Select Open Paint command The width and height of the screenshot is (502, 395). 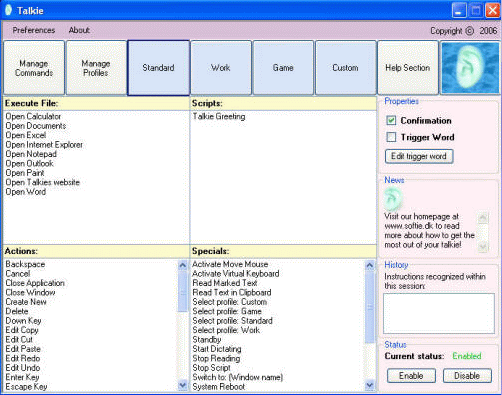pos(25,173)
